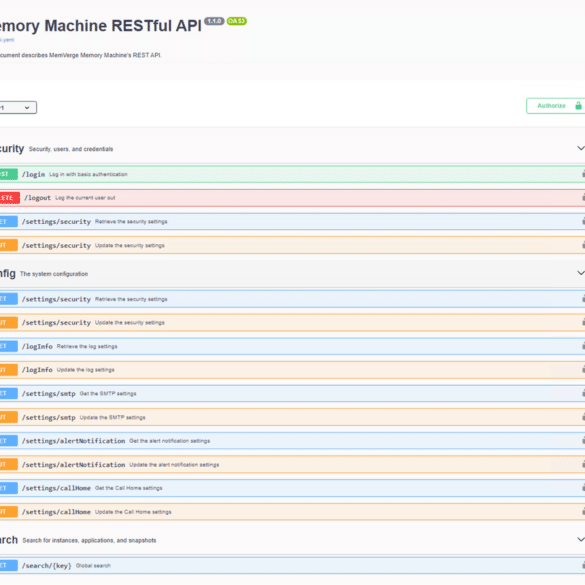Open 'Retrieve the security settings' under Config section
The height and width of the screenshot is (585, 585).
click(292, 299)
